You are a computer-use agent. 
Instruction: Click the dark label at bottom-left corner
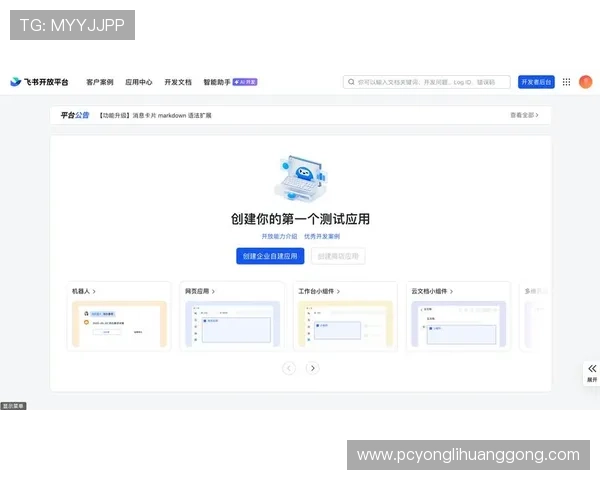point(13,406)
